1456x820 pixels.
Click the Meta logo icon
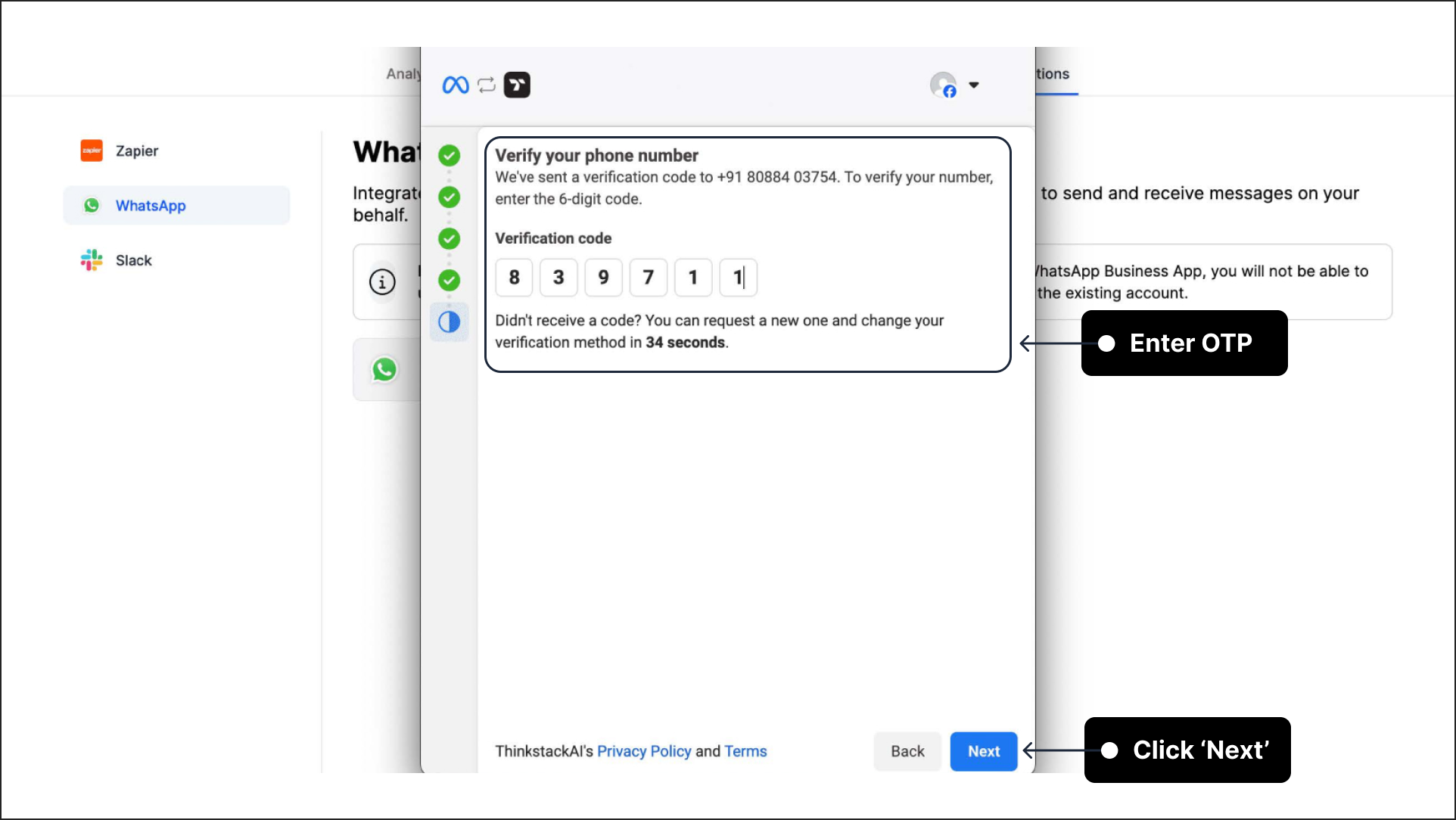click(x=455, y=84)
